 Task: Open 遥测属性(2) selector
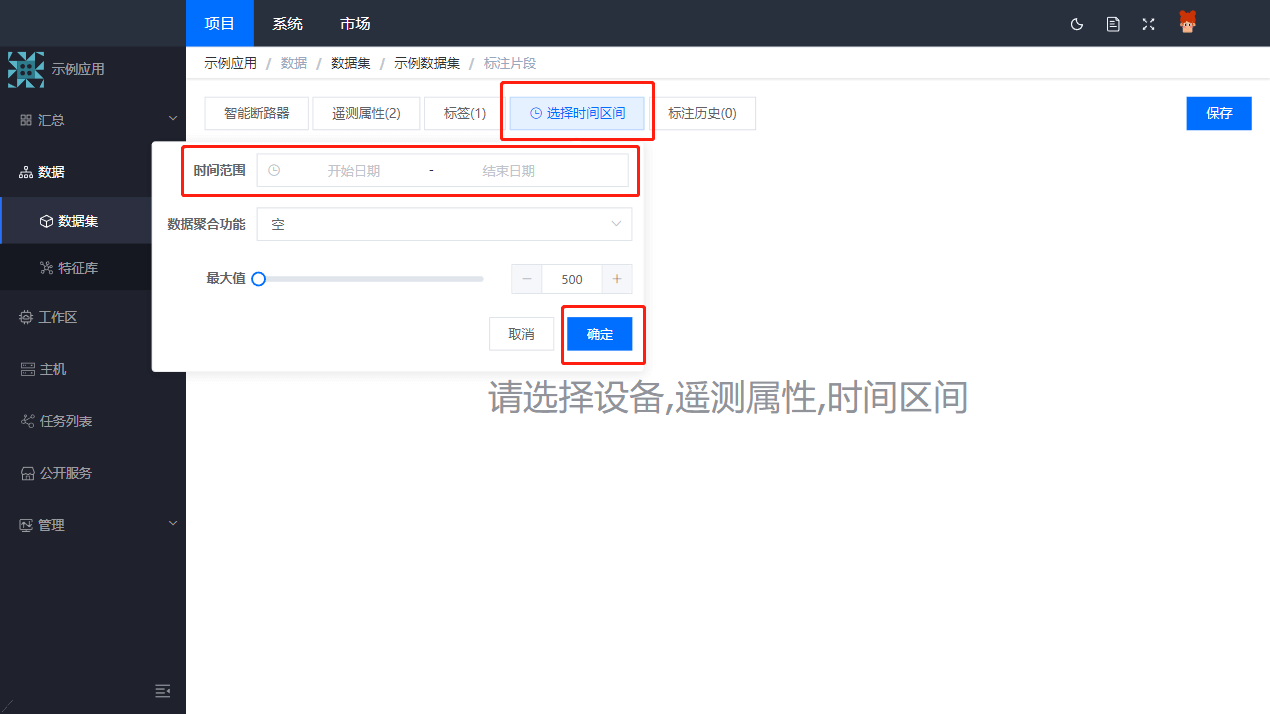click(367, 113)
